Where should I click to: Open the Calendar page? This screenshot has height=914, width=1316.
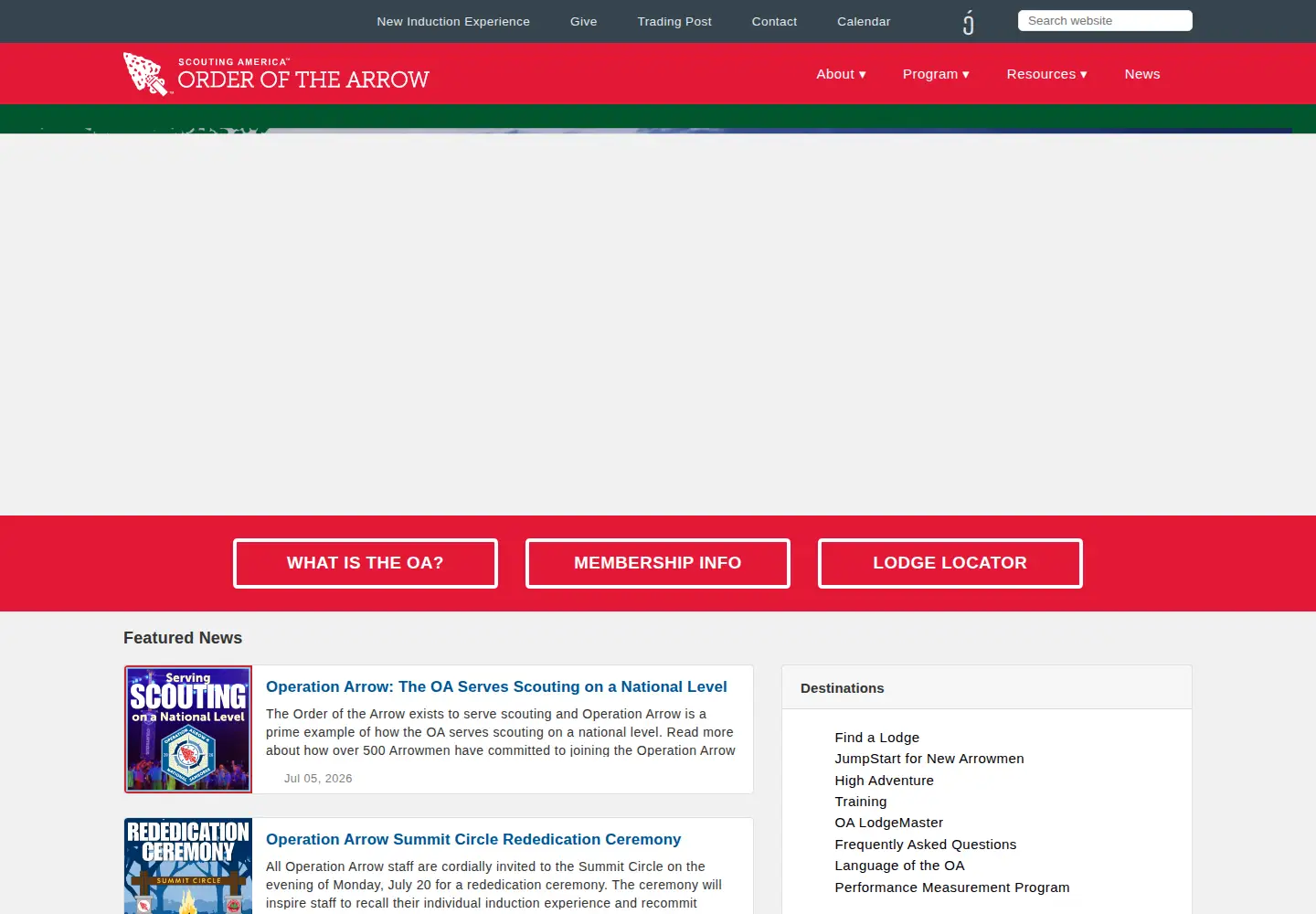864,21
